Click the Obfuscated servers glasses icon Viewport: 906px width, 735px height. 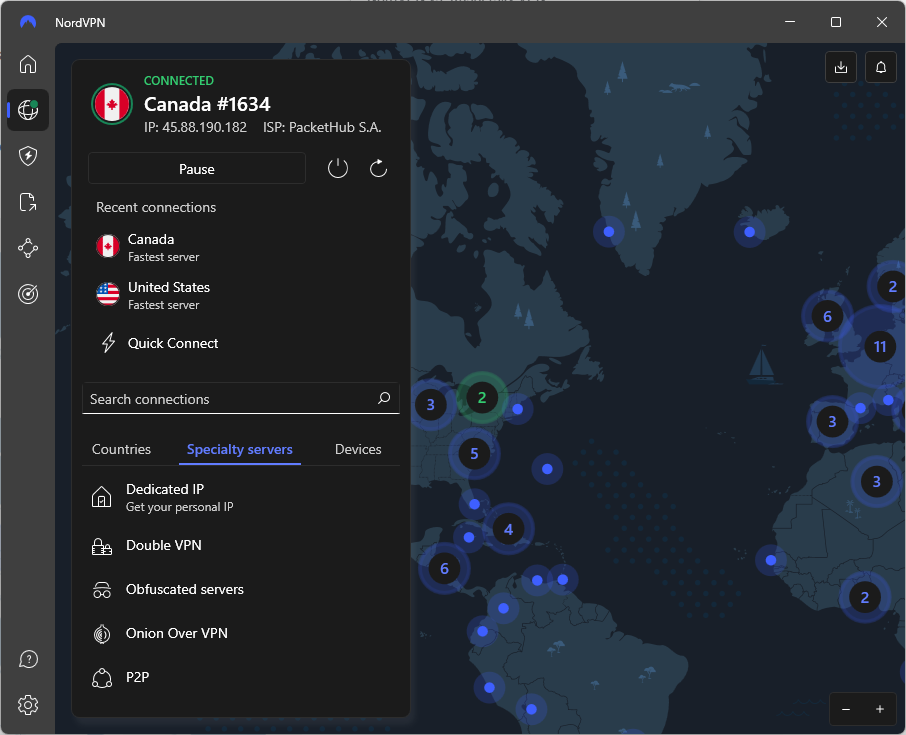pos(102,589)
